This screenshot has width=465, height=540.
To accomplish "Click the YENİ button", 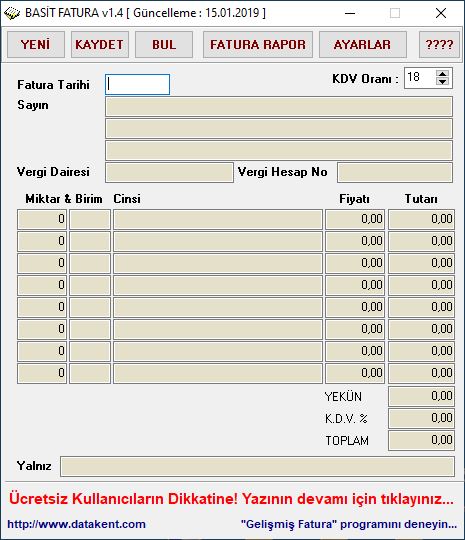I will coord(36,44).
